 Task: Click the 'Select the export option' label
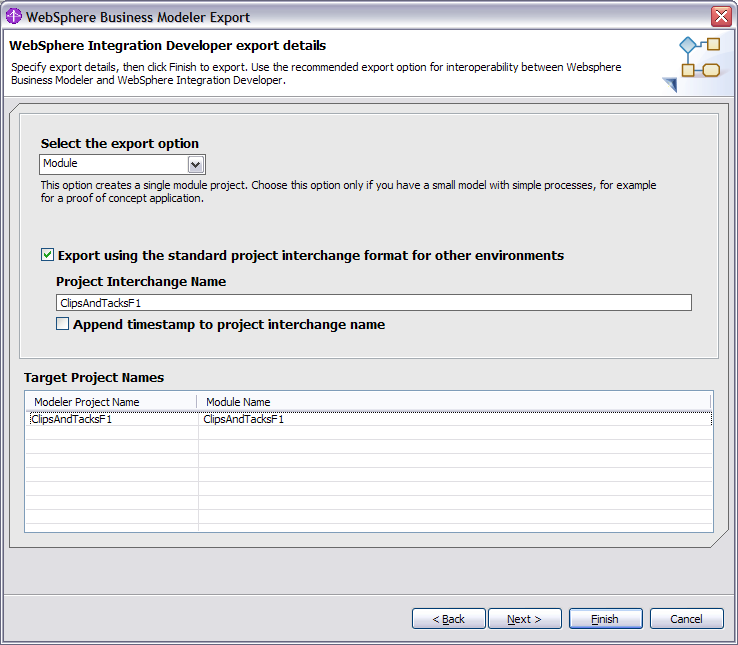coord(119,144)
